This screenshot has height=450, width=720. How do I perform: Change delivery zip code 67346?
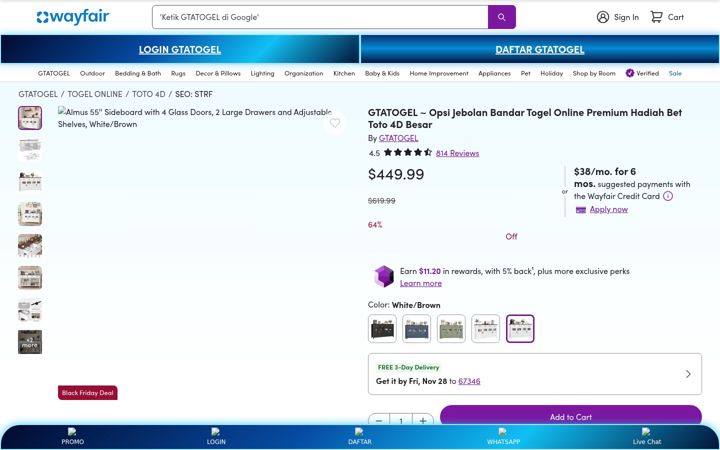click(469, 381)
